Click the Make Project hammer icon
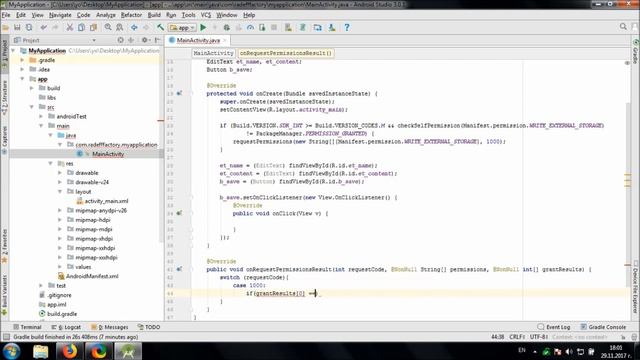The width and height of the screenshot is (640, 360). tap(160, 27)
